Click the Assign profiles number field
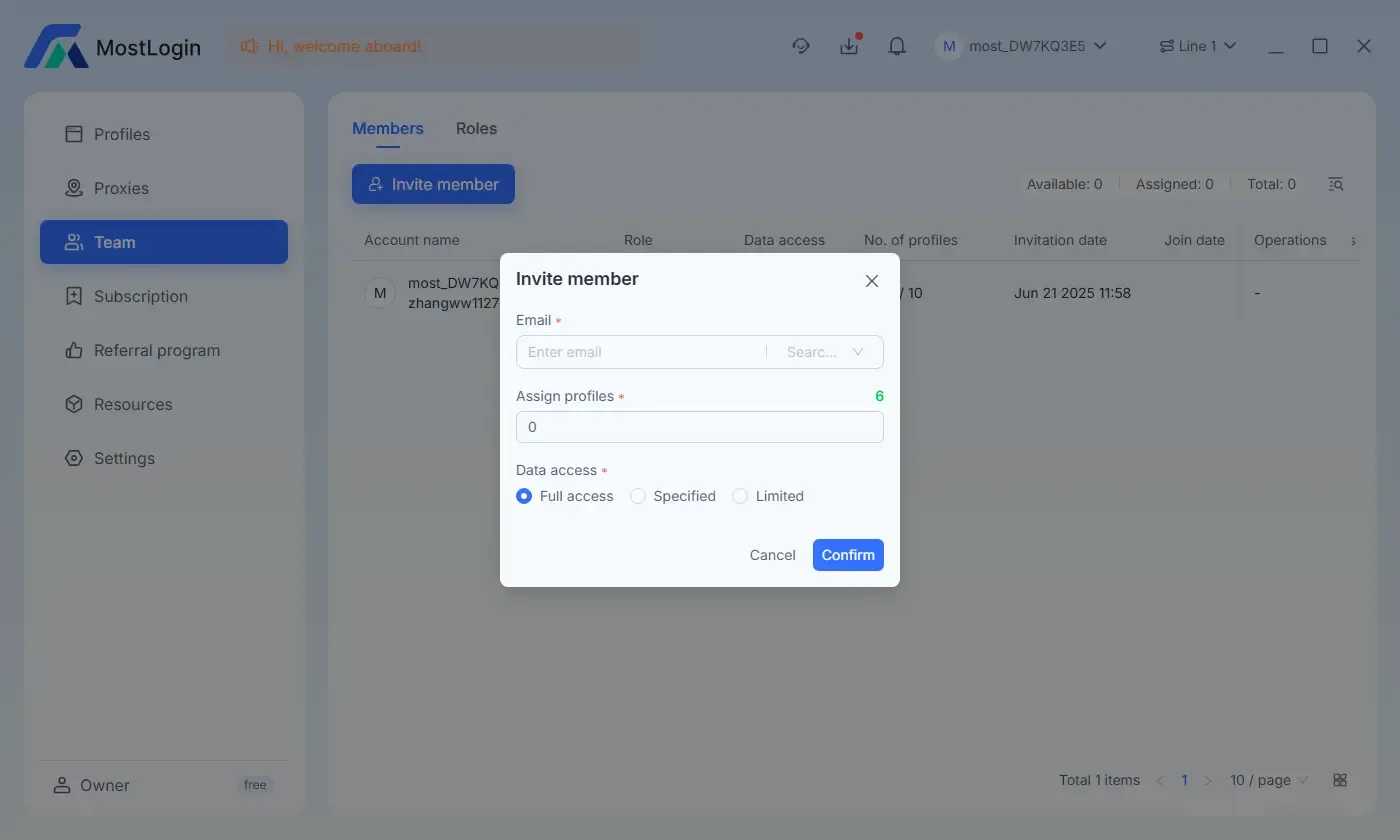1400x840 pixels. click(x=699, y=427)
